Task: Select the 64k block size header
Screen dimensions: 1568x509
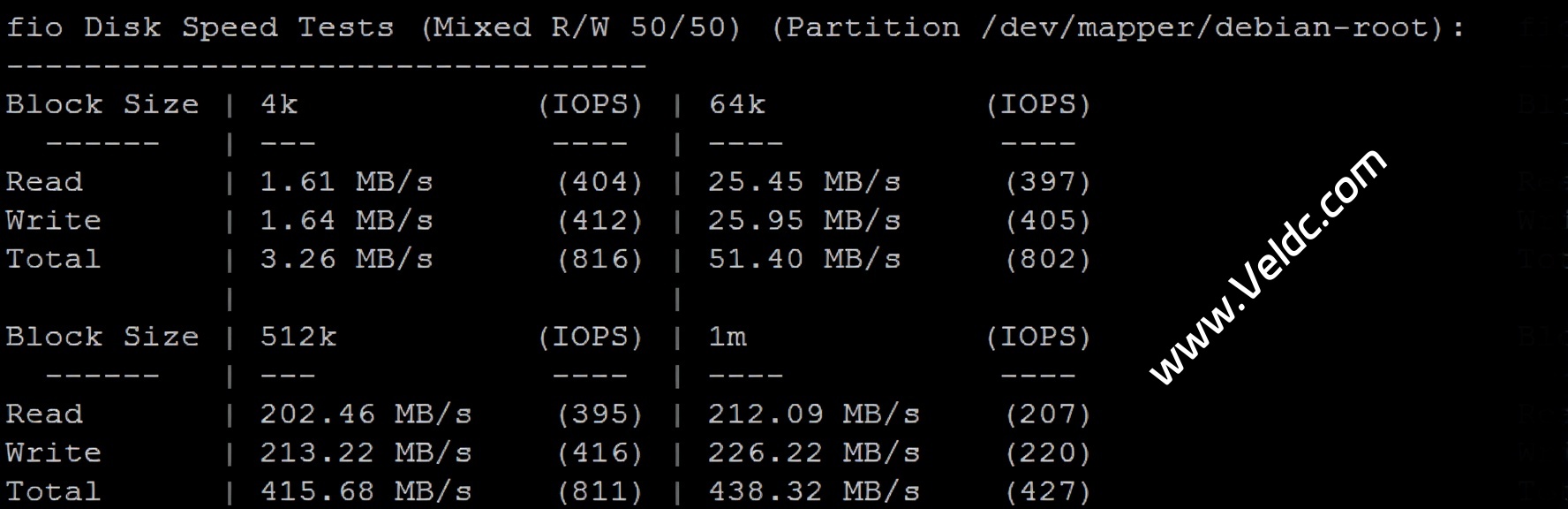Action: click(x=736, y=105)
